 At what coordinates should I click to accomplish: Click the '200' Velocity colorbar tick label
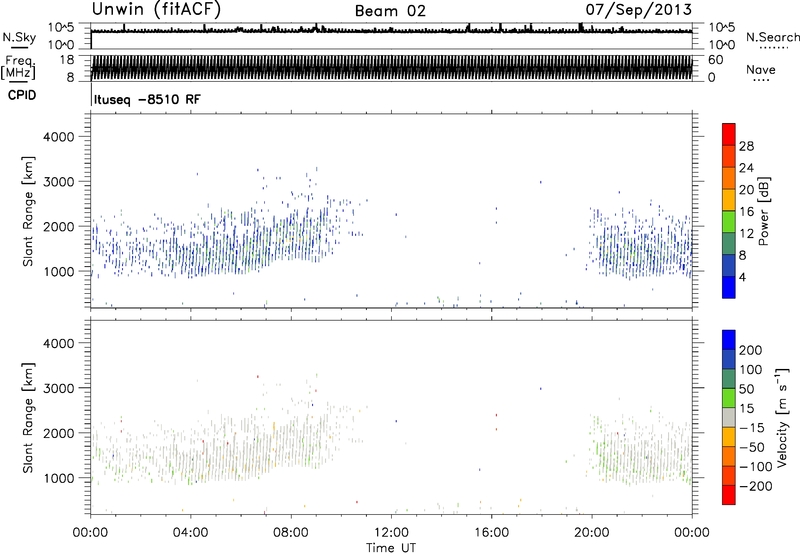click(751, 350)
